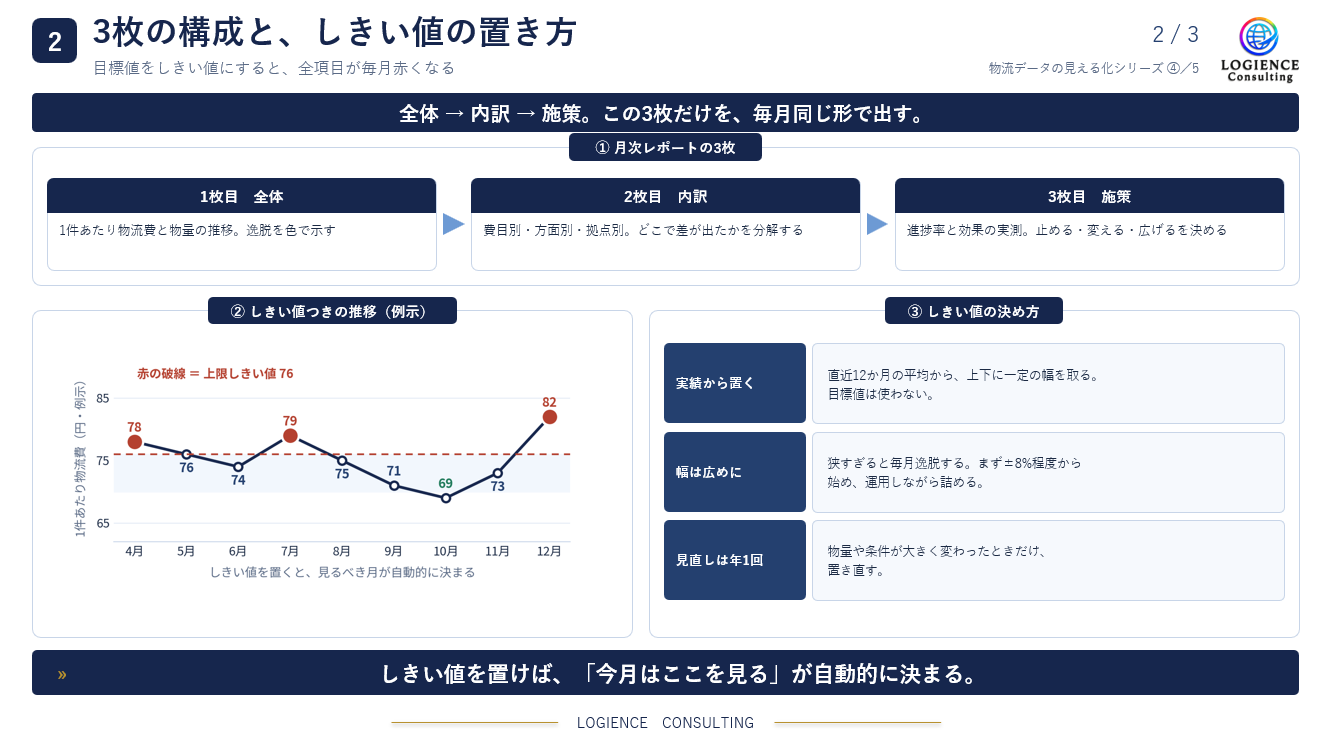
Task: Click the arrow between 1枚目 and 2枚目 cards
Action: tap(454, 224)
